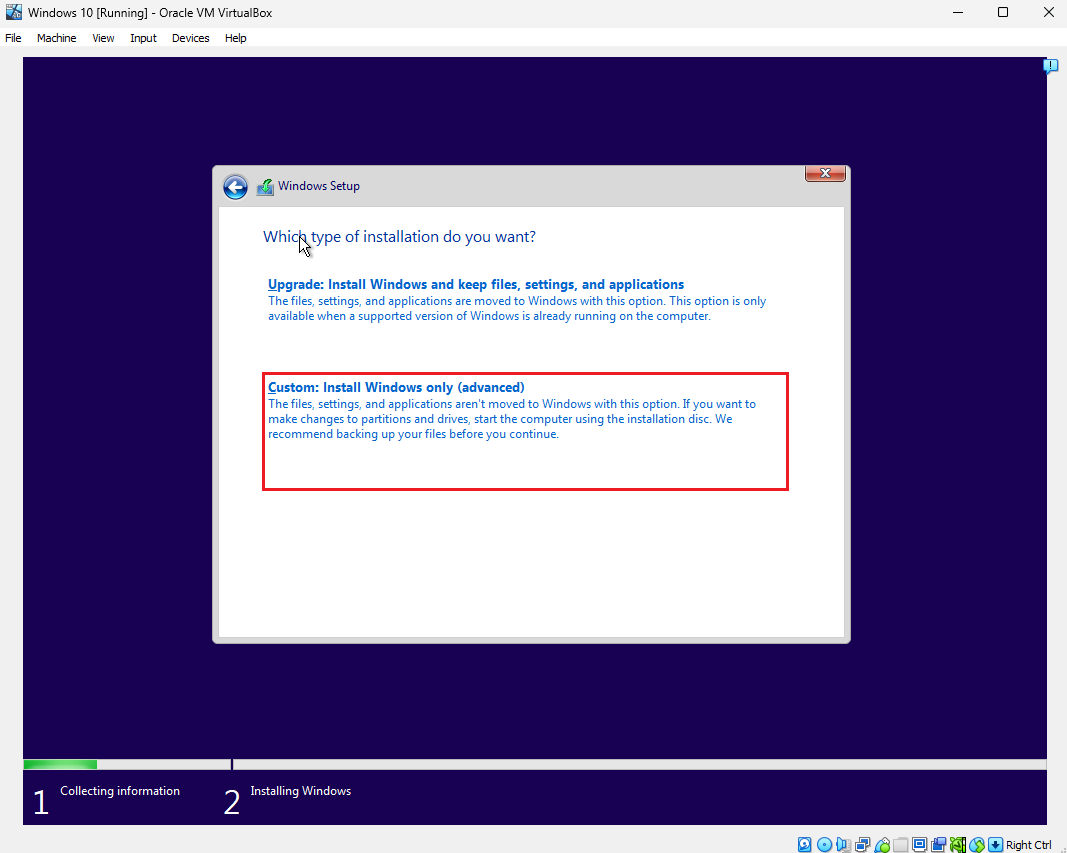Click the back arrow in Windows Setup
This screenshot has height=853, width=1067.
(x=235, y=187)
